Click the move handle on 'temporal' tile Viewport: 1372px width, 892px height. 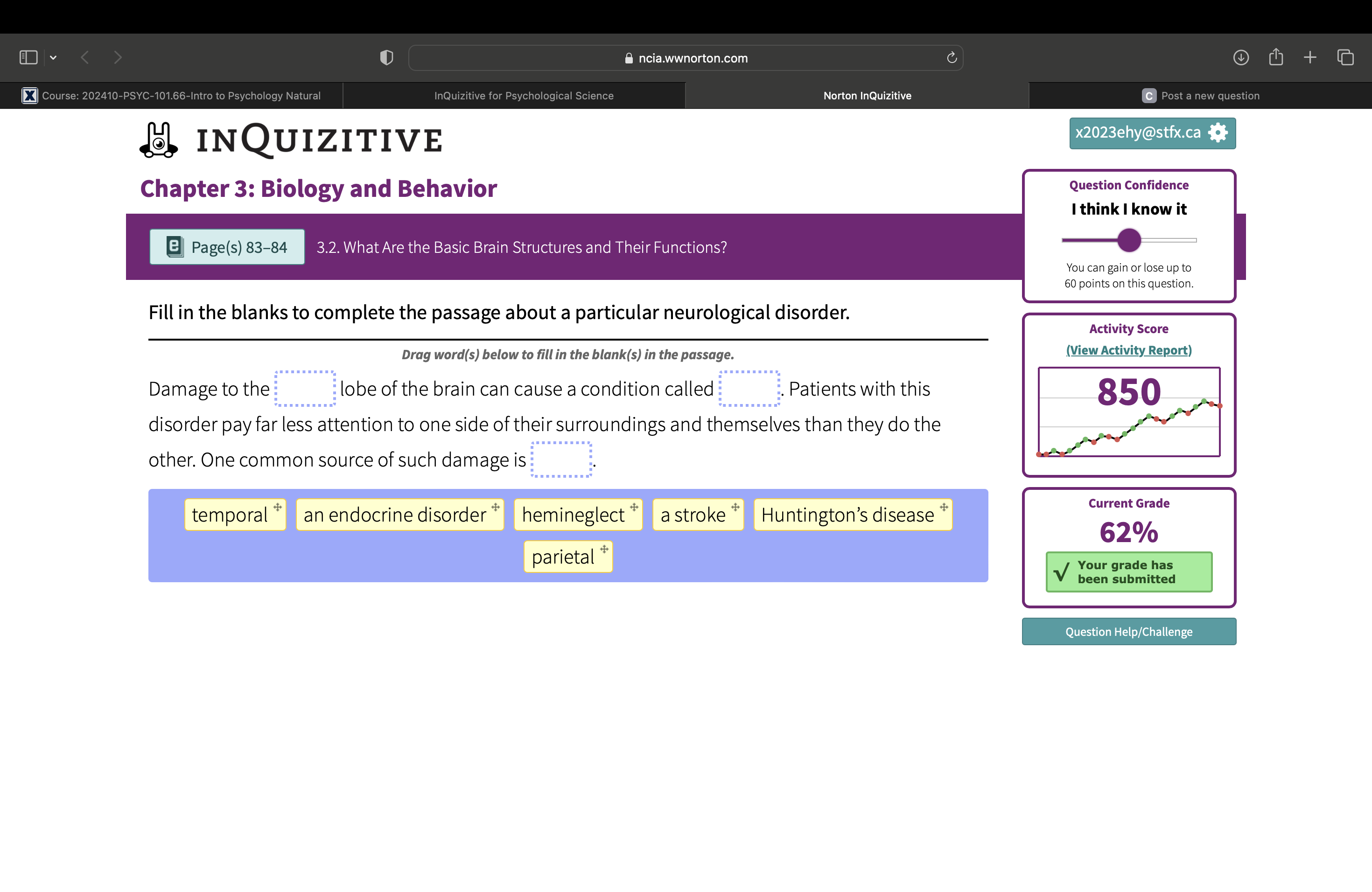277,507
